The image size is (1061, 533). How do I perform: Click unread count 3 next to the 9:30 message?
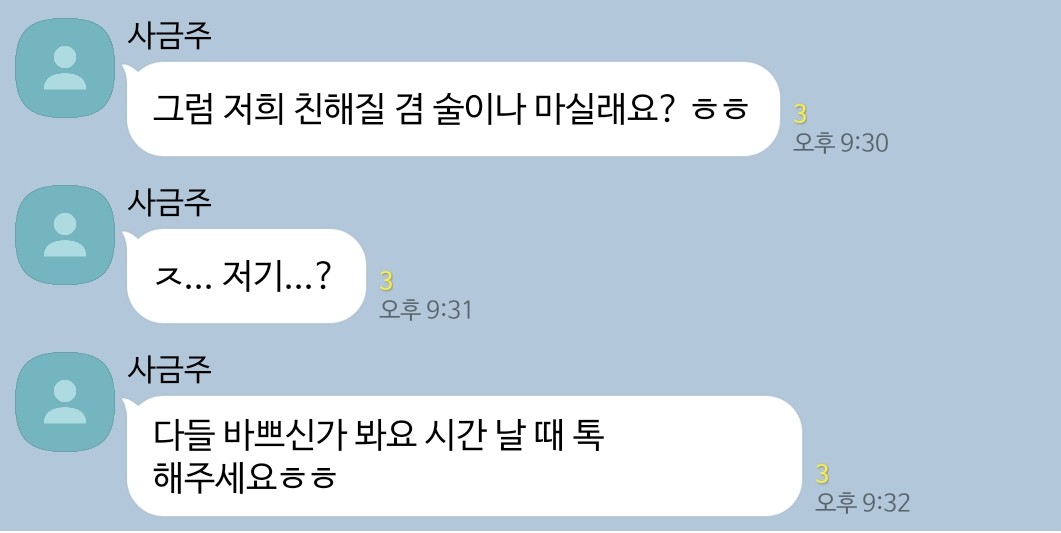tap(800, 114)
